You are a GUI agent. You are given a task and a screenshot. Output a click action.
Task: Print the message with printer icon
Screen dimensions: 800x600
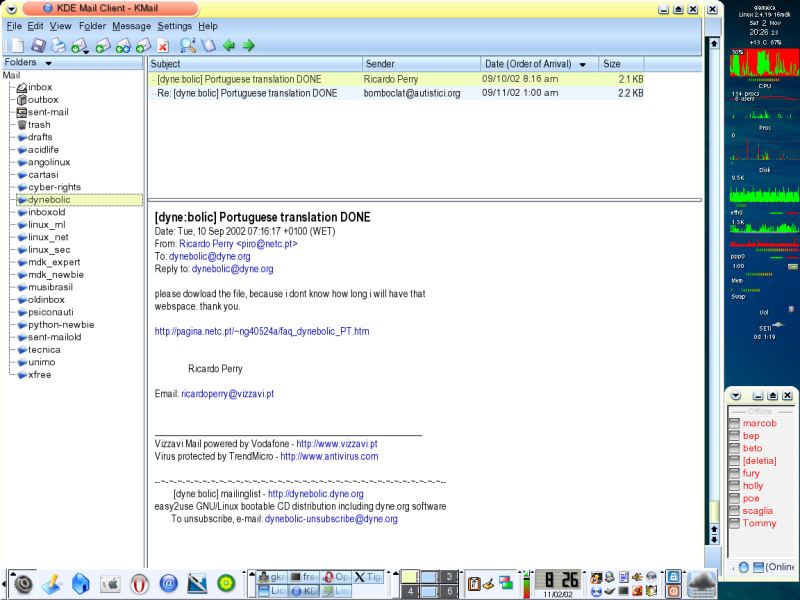[x=59, y=45]
